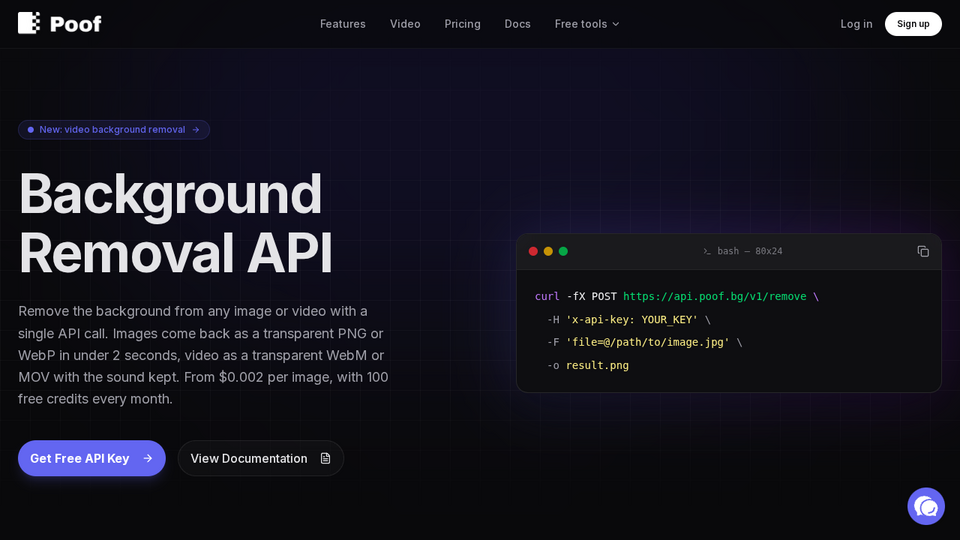
Task: Click the Sign up button
Action: [x=913, y=24]
